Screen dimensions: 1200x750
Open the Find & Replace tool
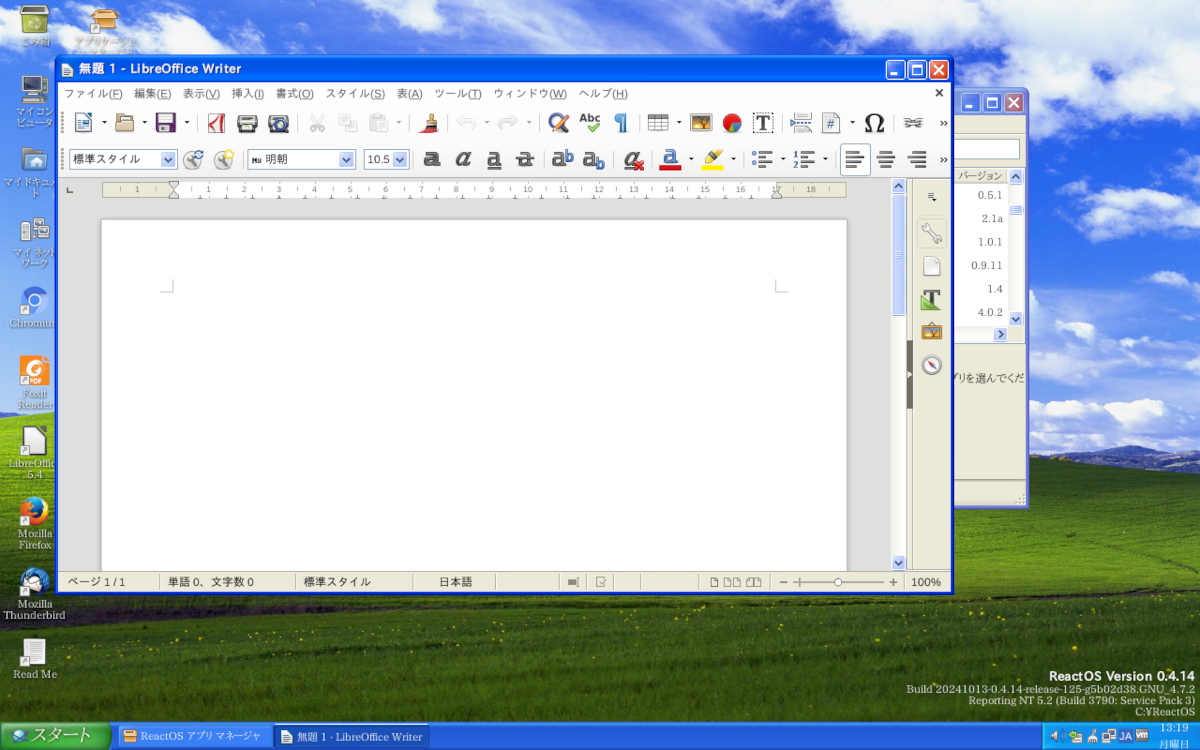point(558,123)
